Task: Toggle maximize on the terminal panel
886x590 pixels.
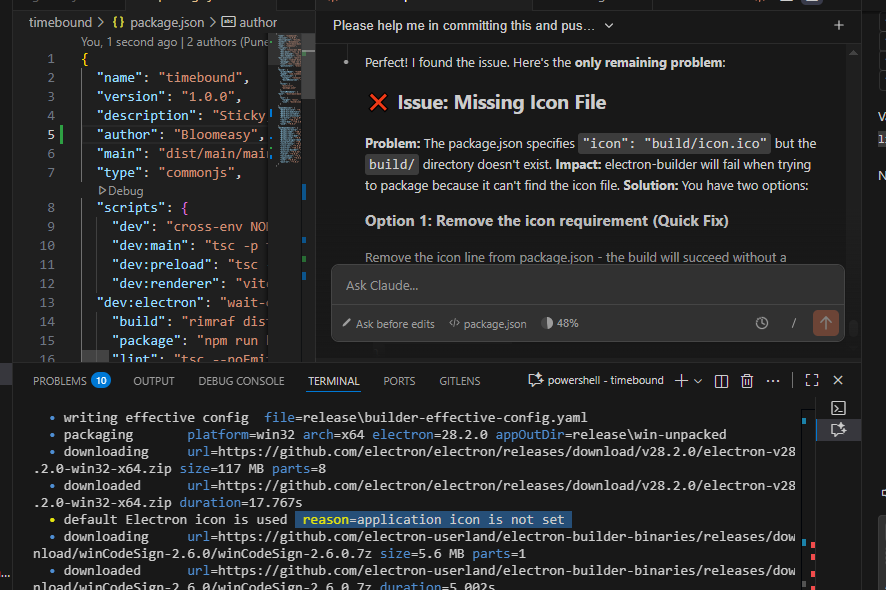Action: (x=812, y=381)
